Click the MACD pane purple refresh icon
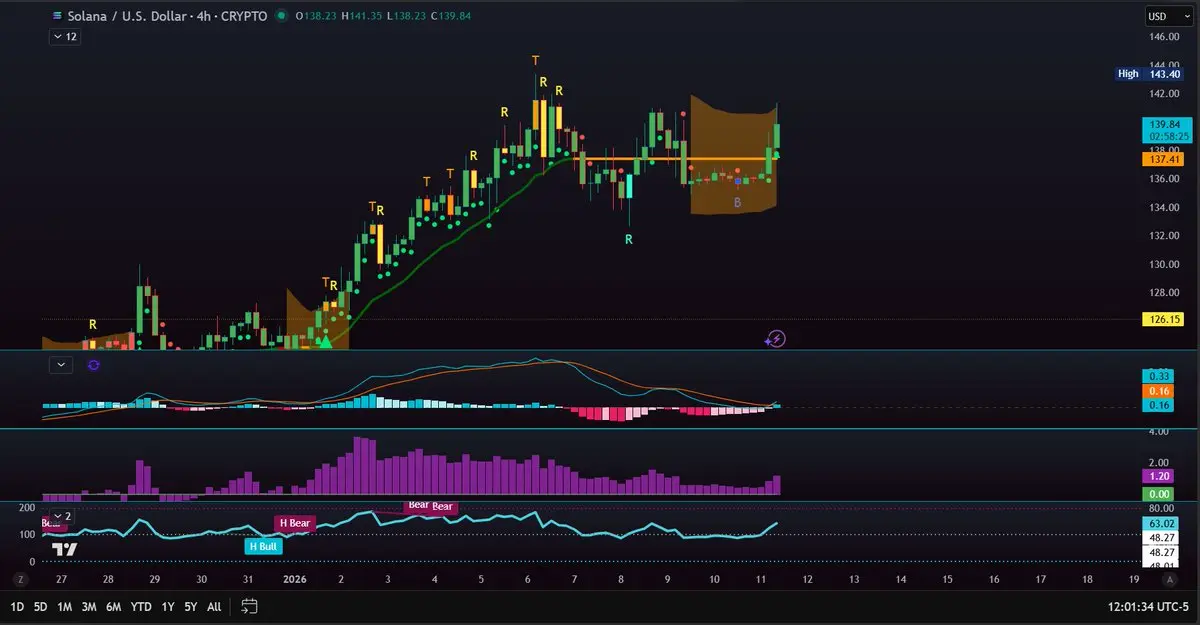This screenshot has width=1200, height=625. click(x=93, y=366)
